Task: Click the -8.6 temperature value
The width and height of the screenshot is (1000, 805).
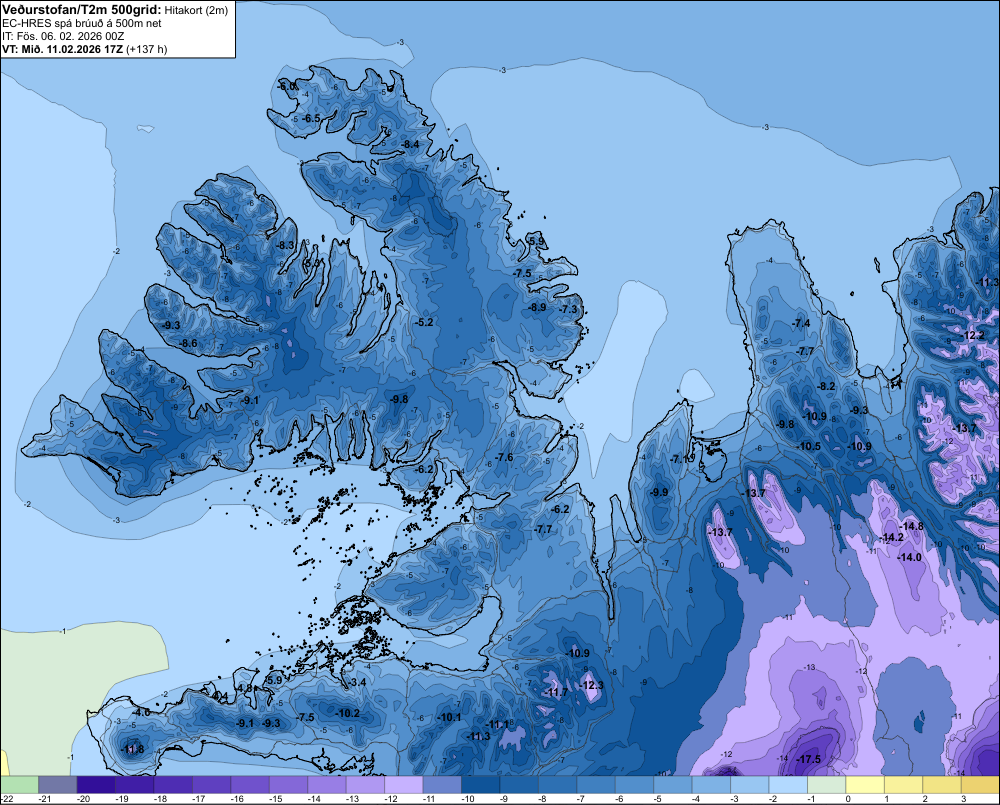Action: tap(188, 344)
